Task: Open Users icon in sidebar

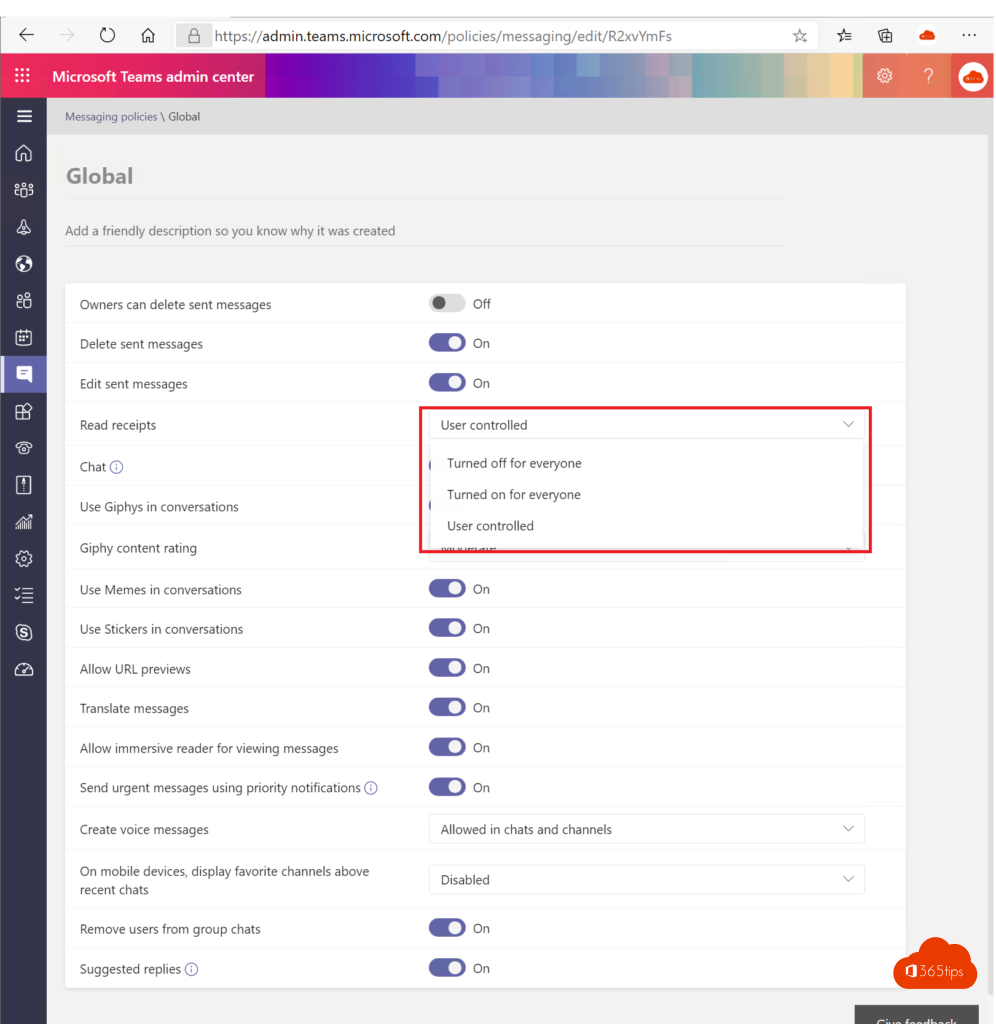Action: click(x=24, y=301)
